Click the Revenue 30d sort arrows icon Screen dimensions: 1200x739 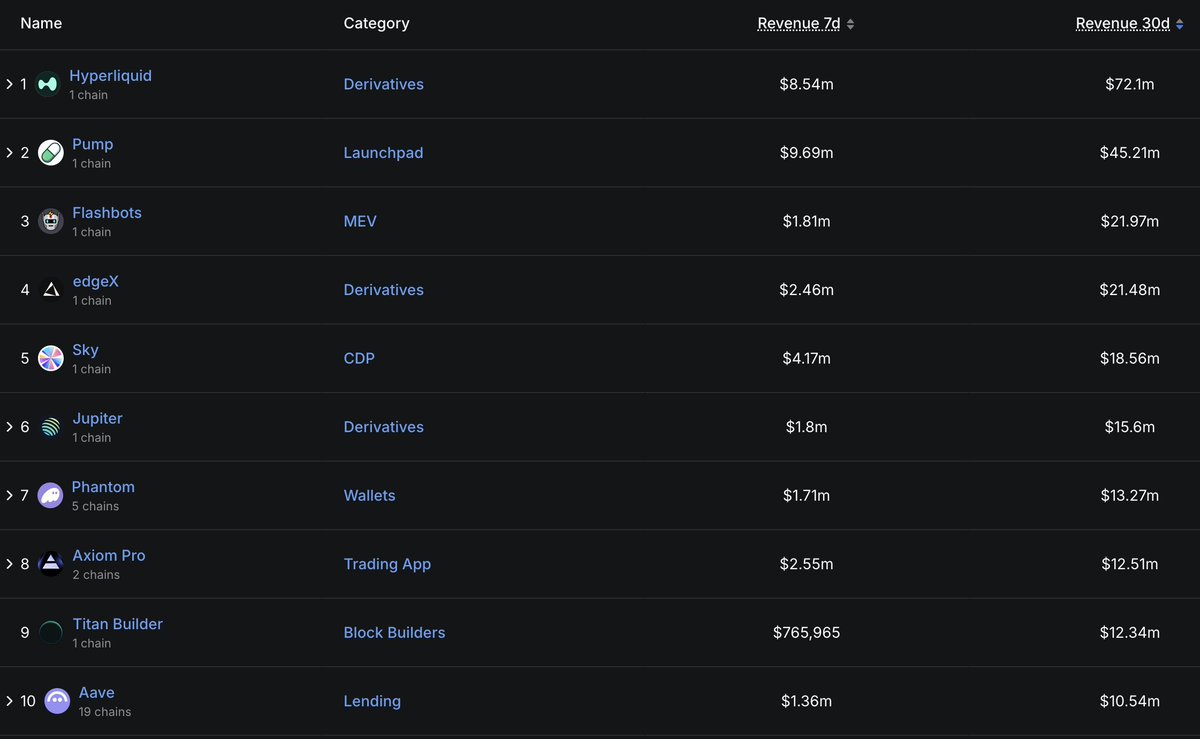coord(1180,24)
